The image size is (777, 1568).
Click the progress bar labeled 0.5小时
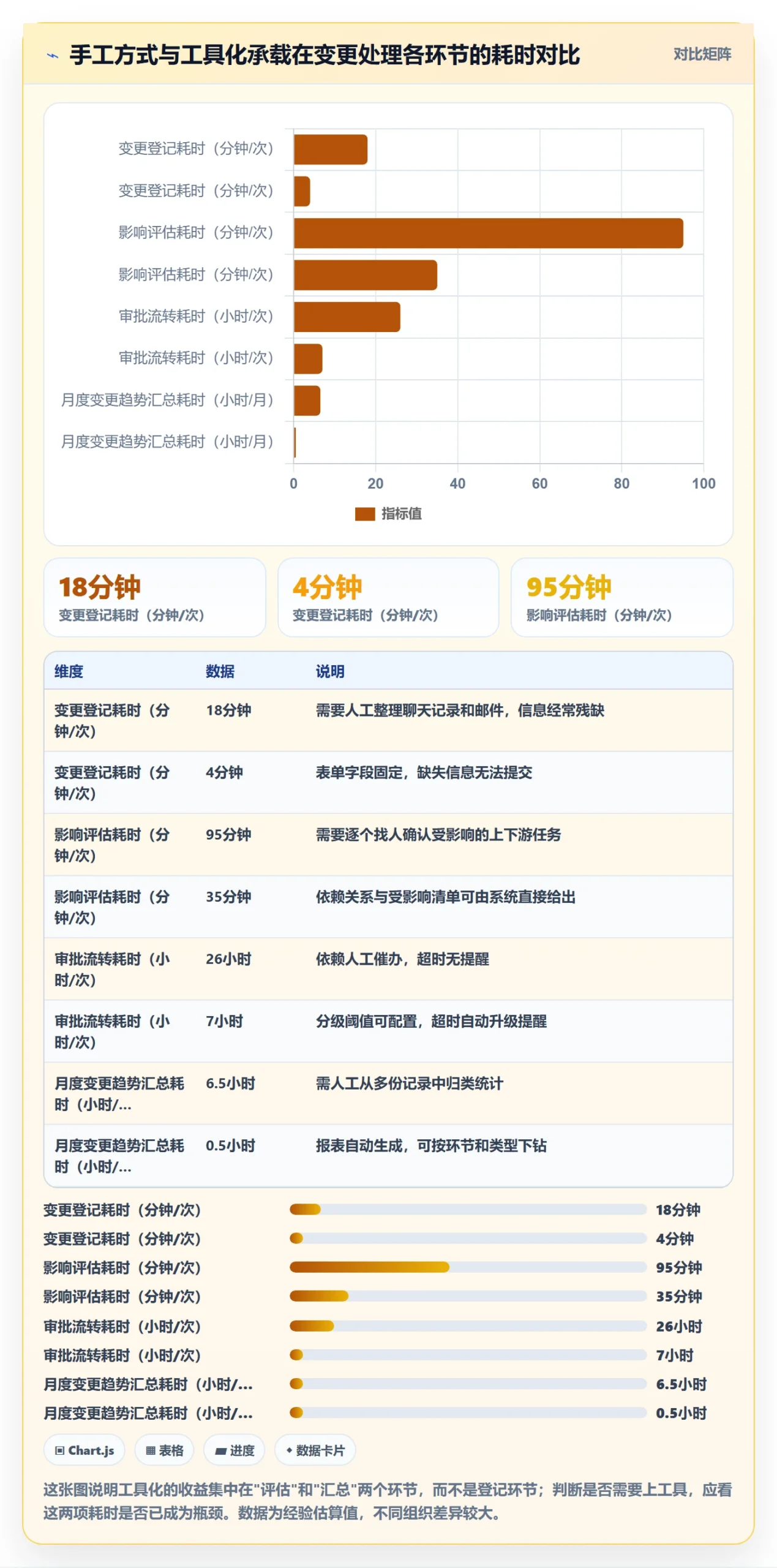coord(468,1412)
